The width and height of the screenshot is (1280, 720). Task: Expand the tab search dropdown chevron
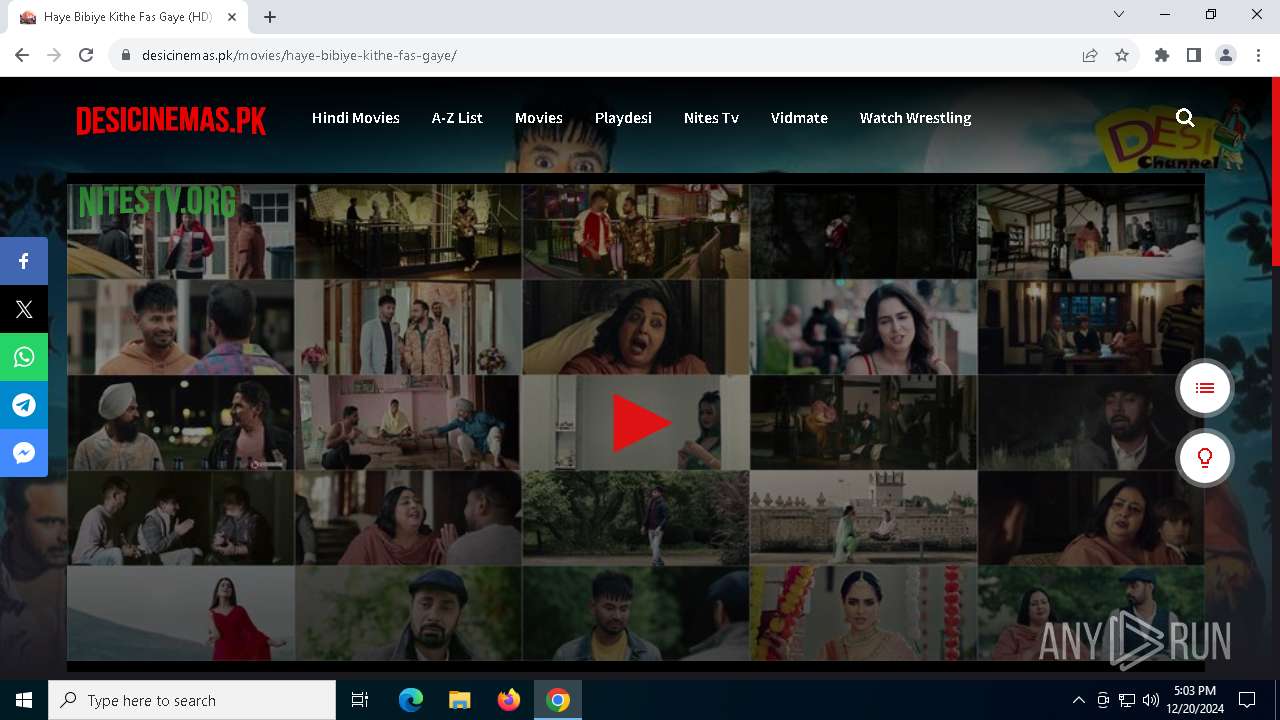coord(1119,14)
